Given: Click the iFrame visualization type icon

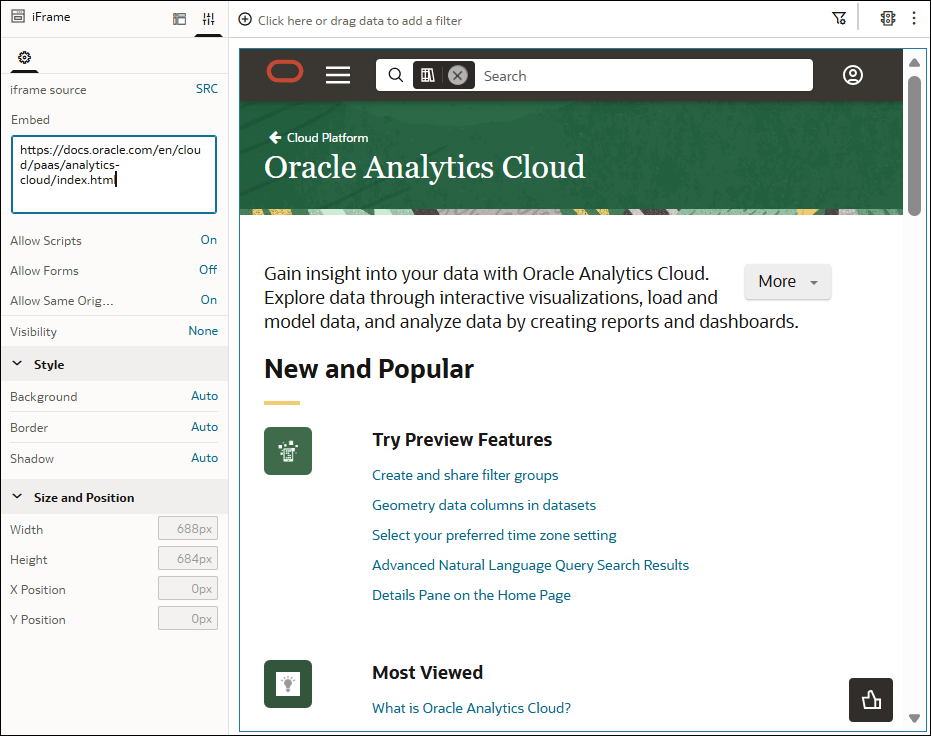Looking at the screenshot, I should pyautogui.click(x=18, y=16).
